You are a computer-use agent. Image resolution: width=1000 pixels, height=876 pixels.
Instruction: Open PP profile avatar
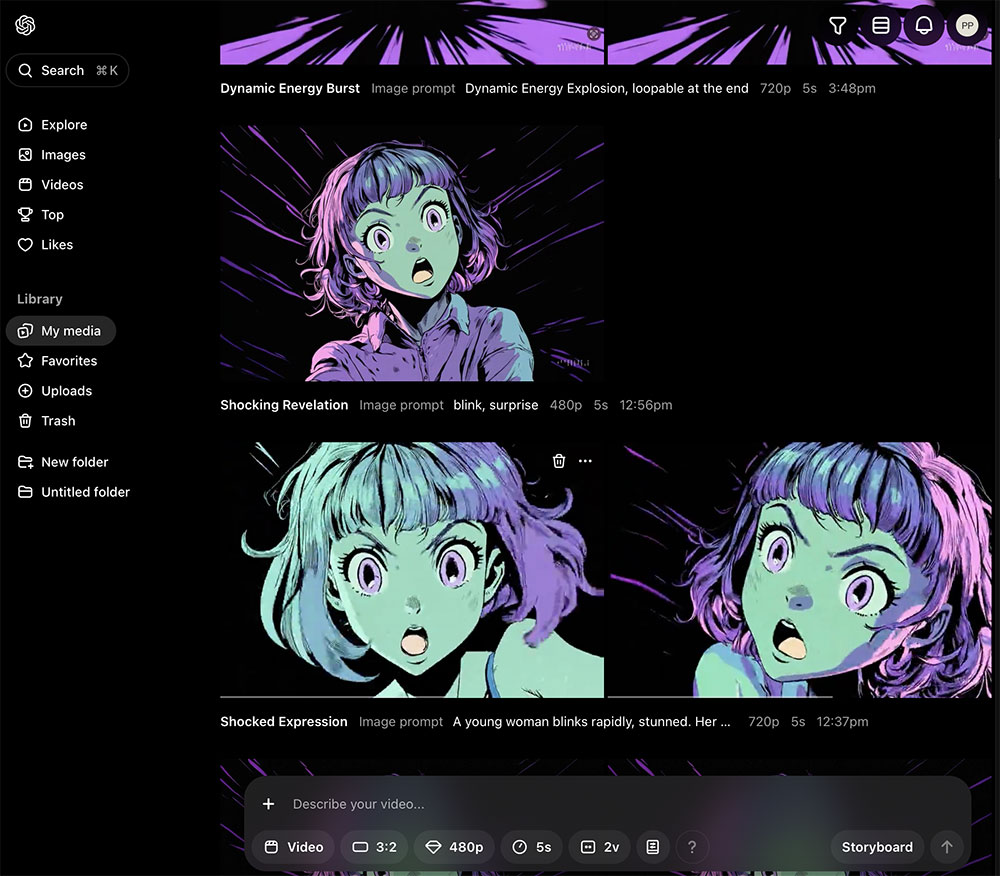point(967,26)
